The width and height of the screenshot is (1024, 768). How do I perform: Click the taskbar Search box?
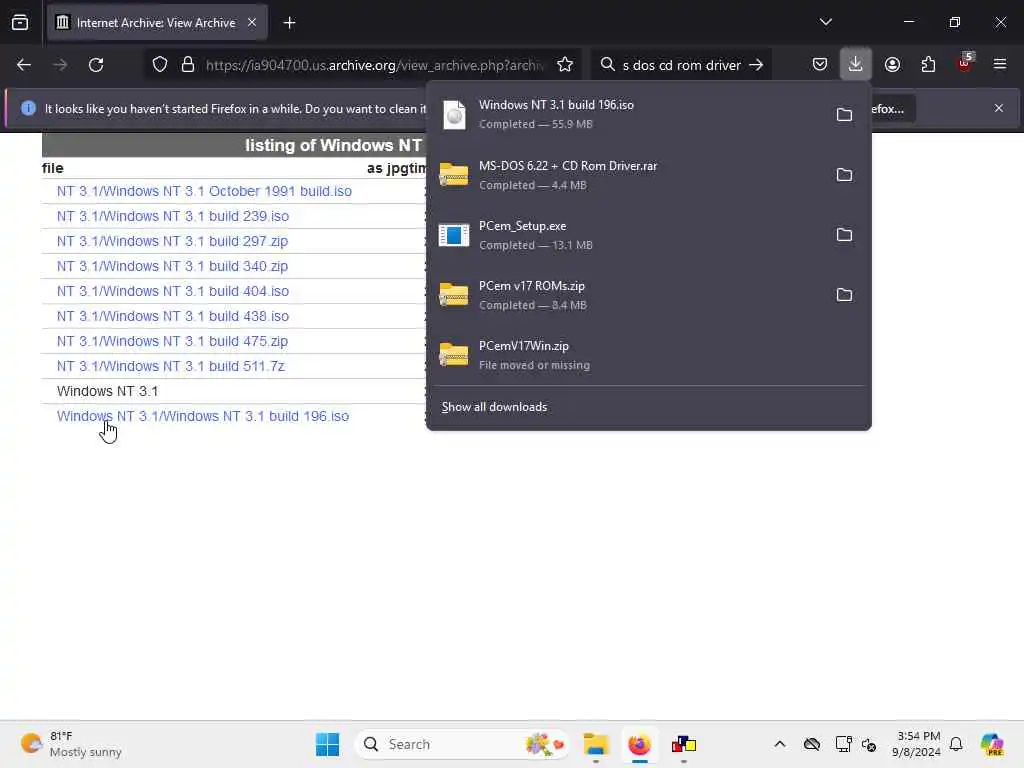tap(462, 744)
